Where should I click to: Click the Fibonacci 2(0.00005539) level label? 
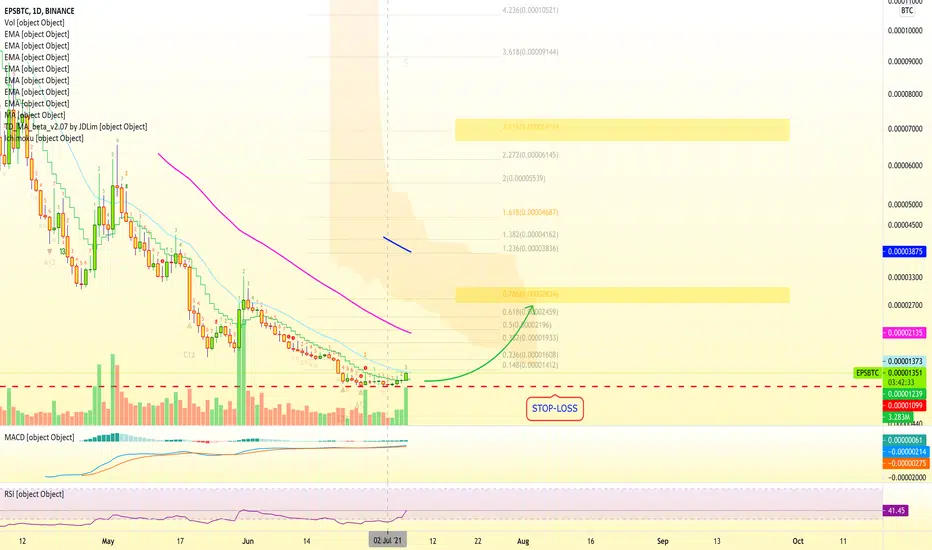[x=524, y=178]
